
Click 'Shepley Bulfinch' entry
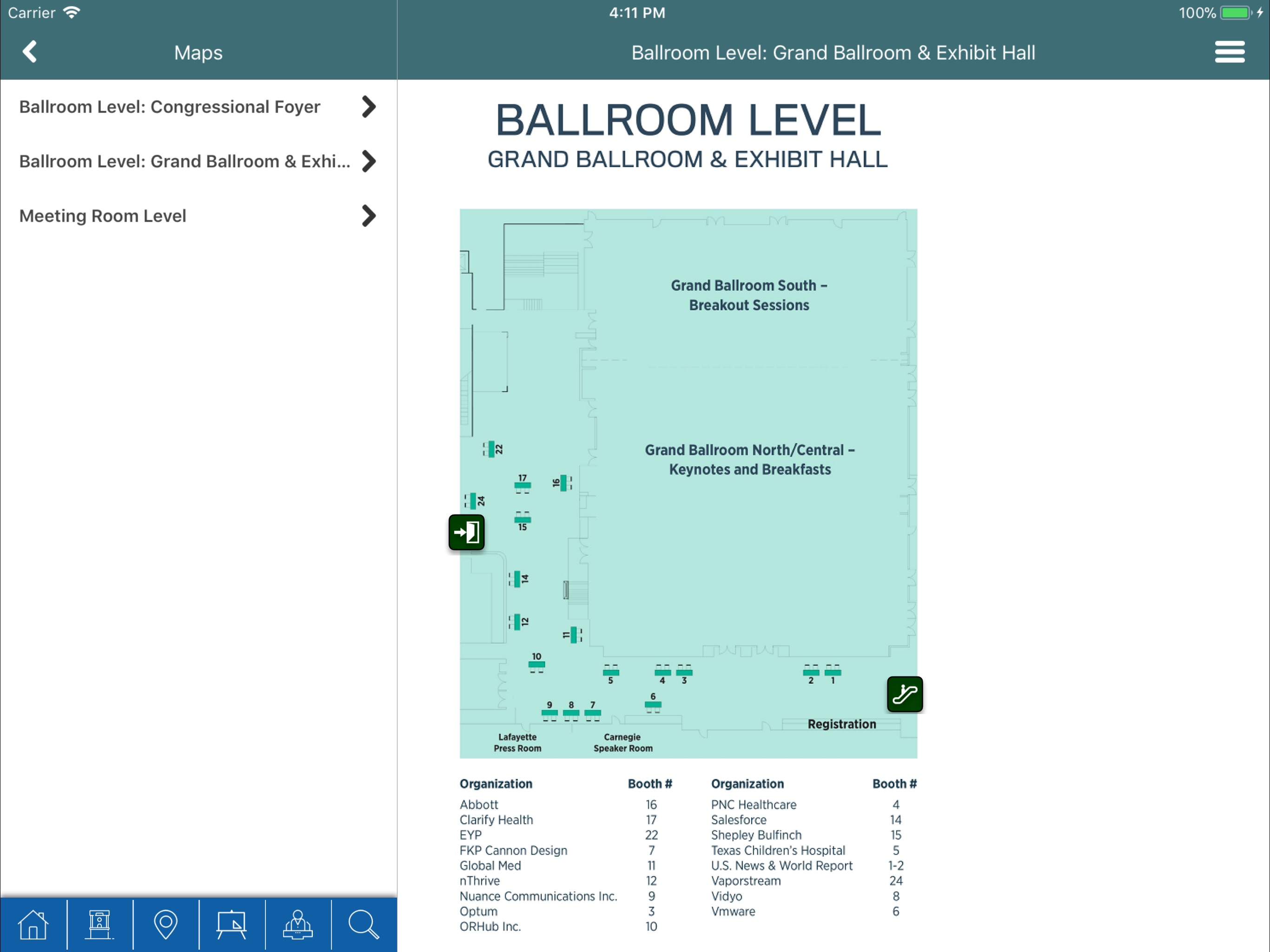point(756,835)
